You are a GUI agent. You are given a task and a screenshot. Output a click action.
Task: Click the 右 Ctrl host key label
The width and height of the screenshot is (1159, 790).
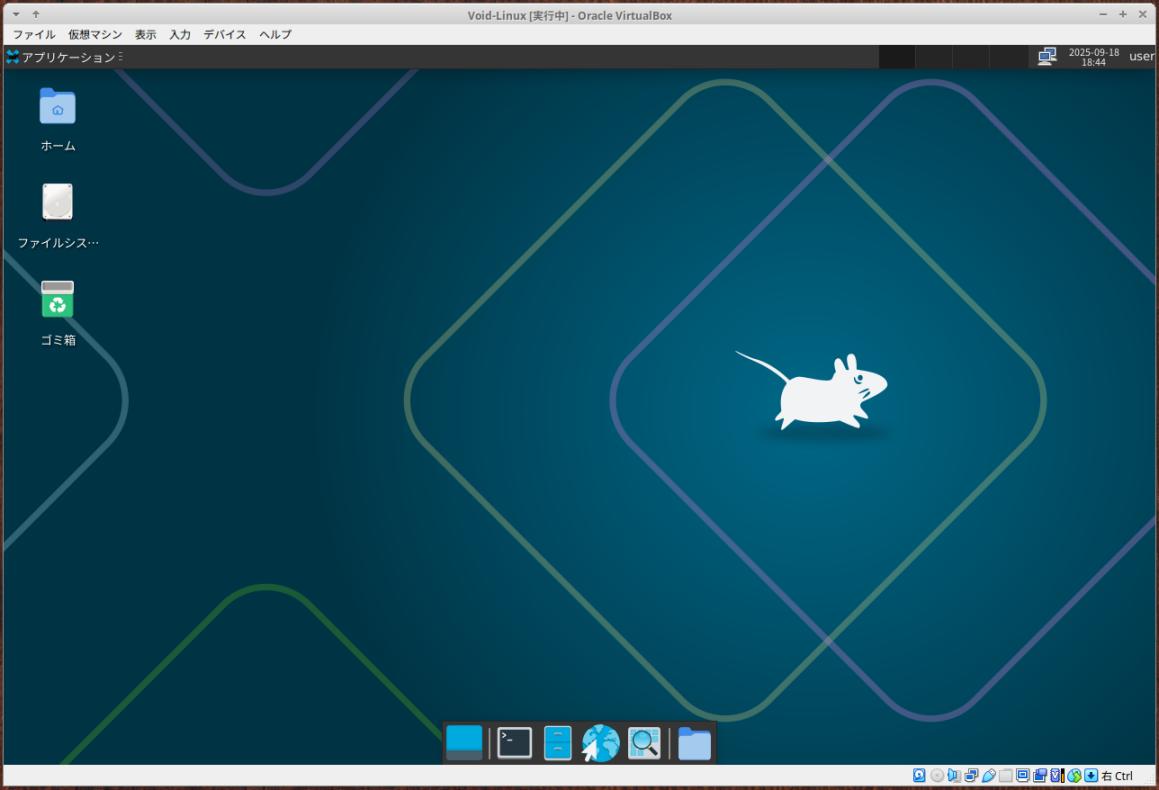coord(1117,775)
